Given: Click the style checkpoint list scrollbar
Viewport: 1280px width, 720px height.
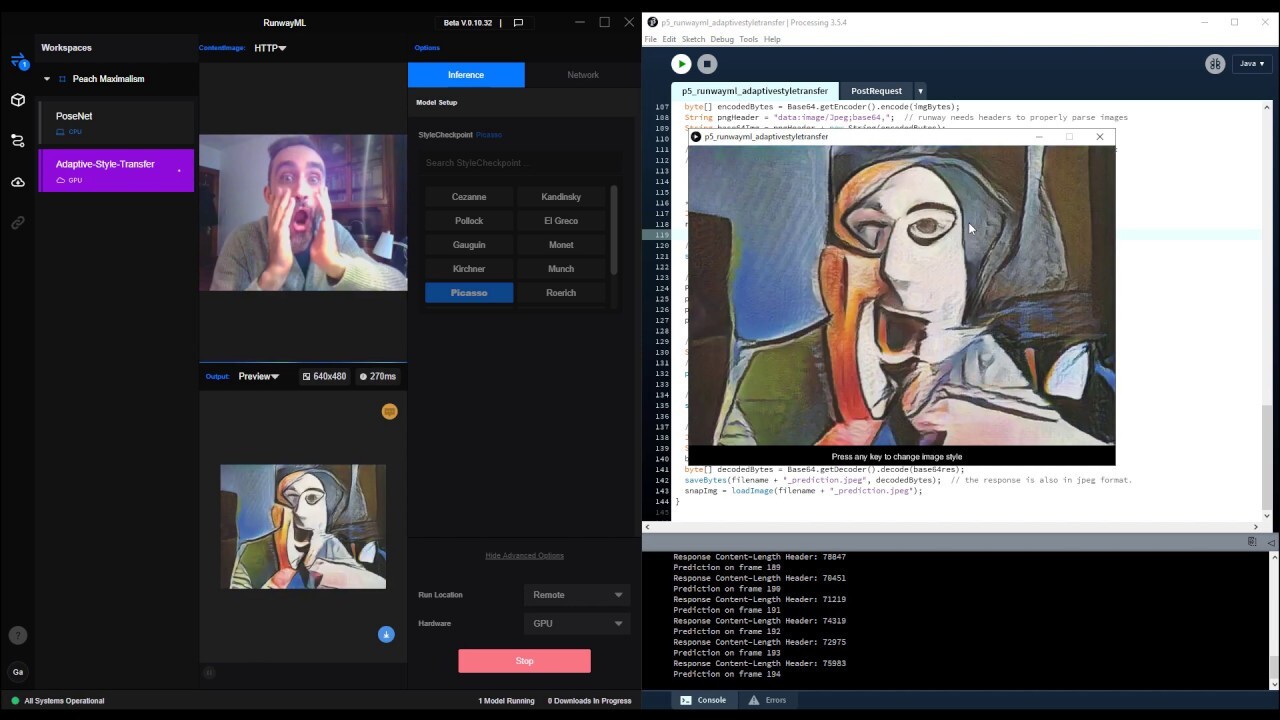Looking at the screenshot, I should pos(614,230).
